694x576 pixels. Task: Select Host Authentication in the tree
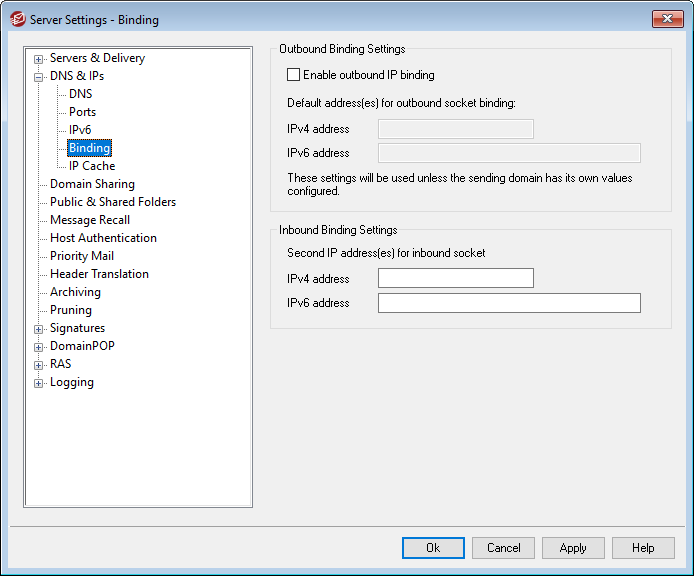pos(103,238)
